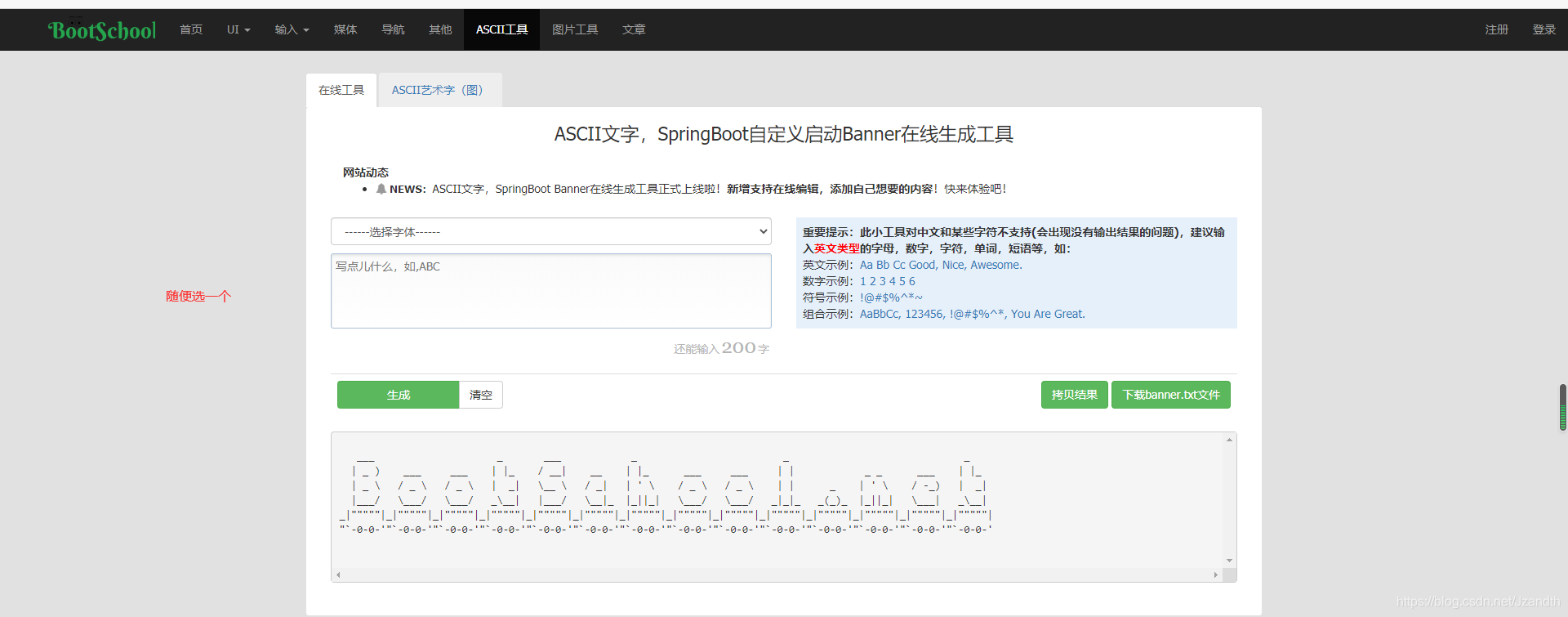Open the 文章 nav item
This screenshot has height=617, width=1568.
[634, 29]
